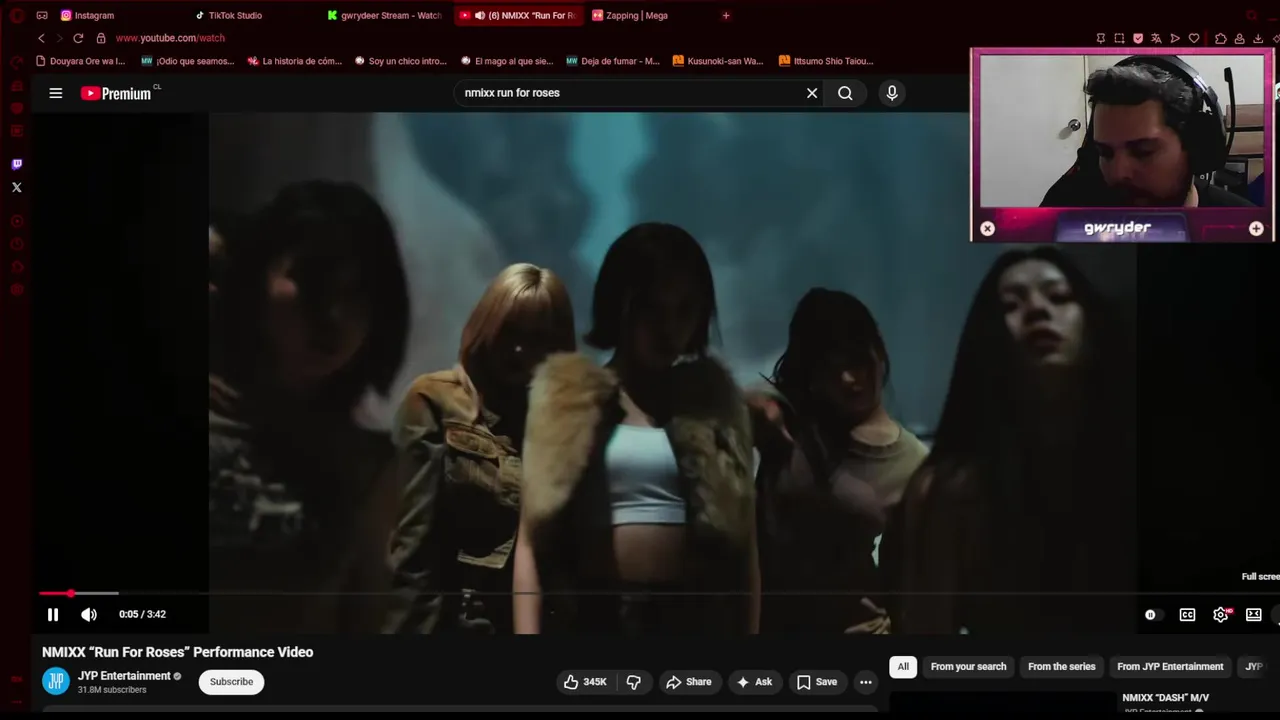This screenshot has width=1280, height=720.
Task: Mute the video using the speaker icon
Action: [89, 615]
